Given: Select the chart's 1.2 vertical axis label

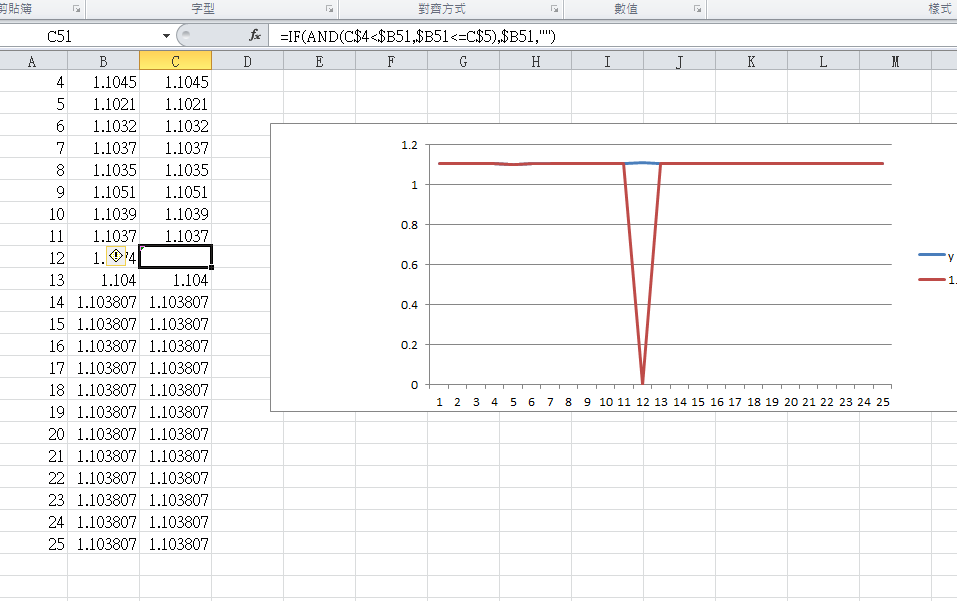Looking at the screenshot, I should (x=410, y=145).
